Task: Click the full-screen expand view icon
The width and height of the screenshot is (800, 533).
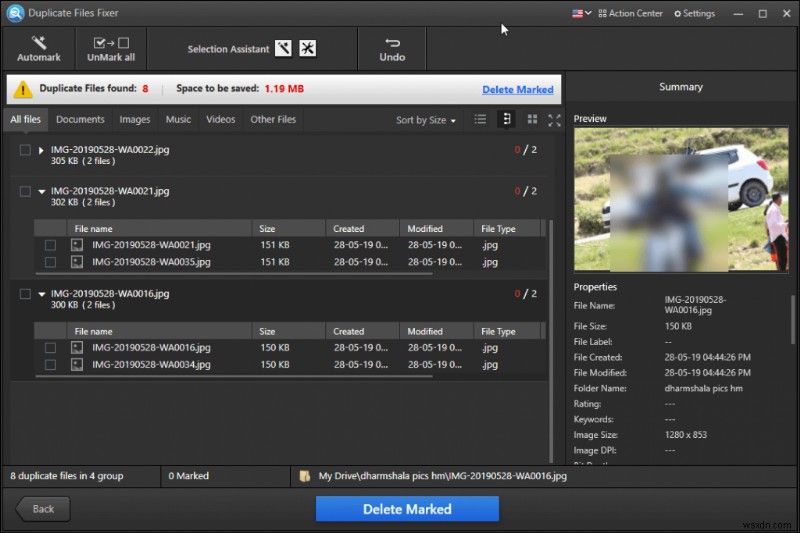Action: [x=554, y=120]
